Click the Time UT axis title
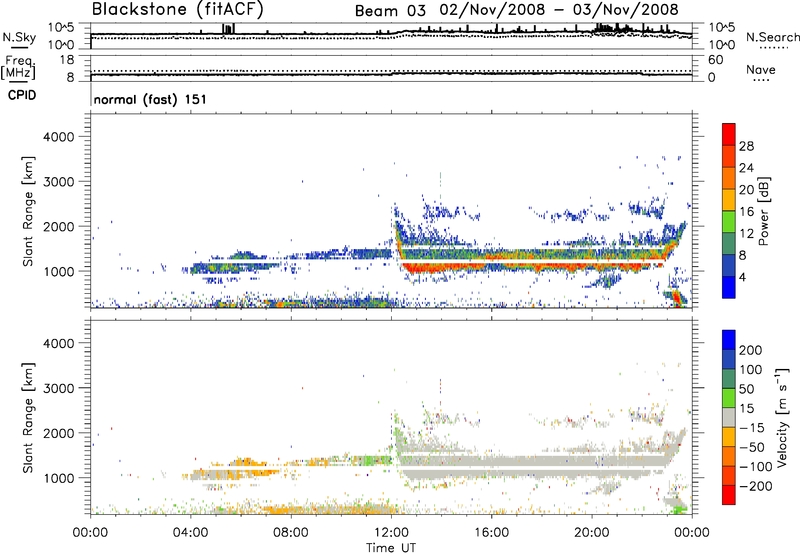The height and width of the screenshot is (554, 800). tap(391, 547)
